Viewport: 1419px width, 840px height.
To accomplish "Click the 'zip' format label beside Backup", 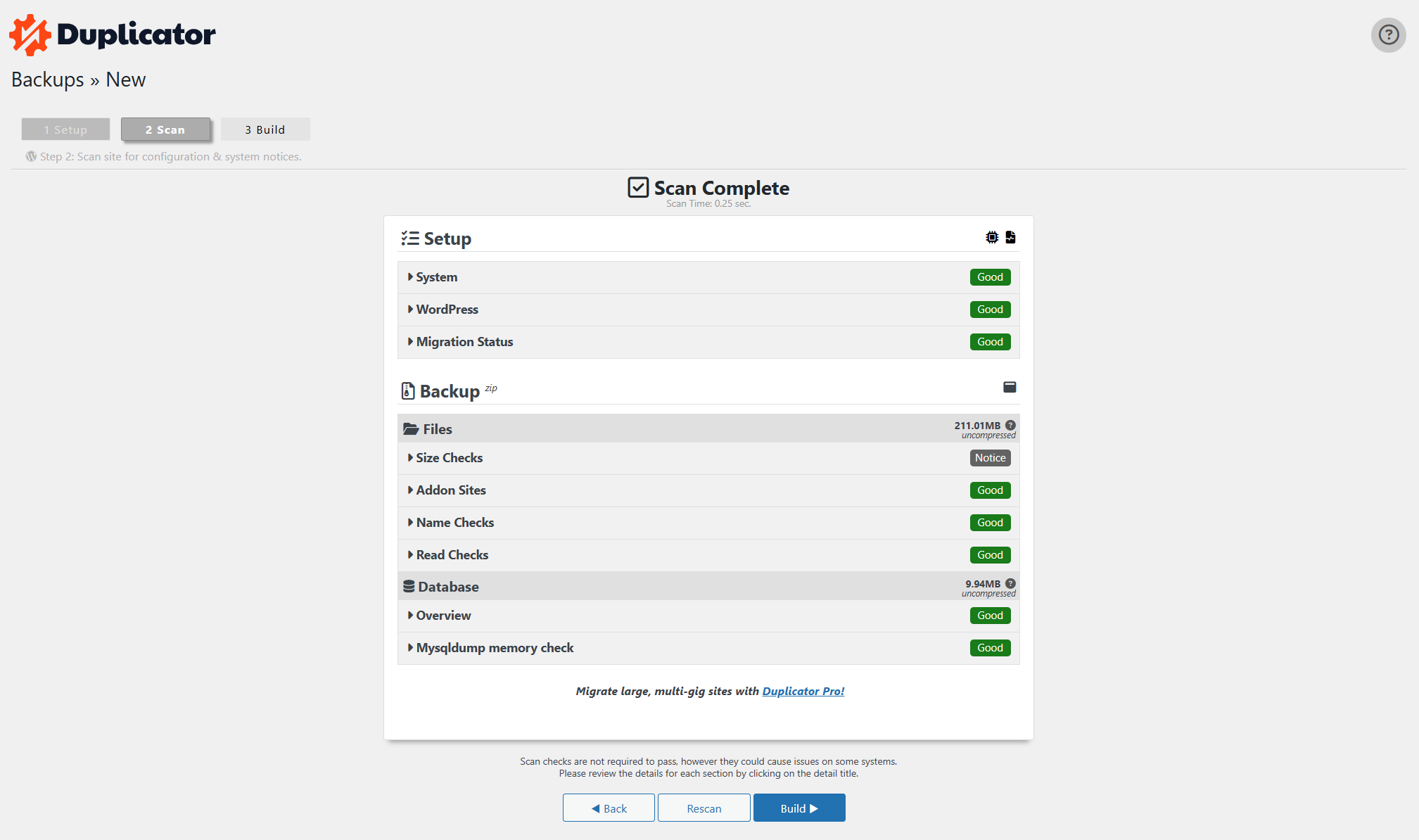I will (x=491, y=388).
